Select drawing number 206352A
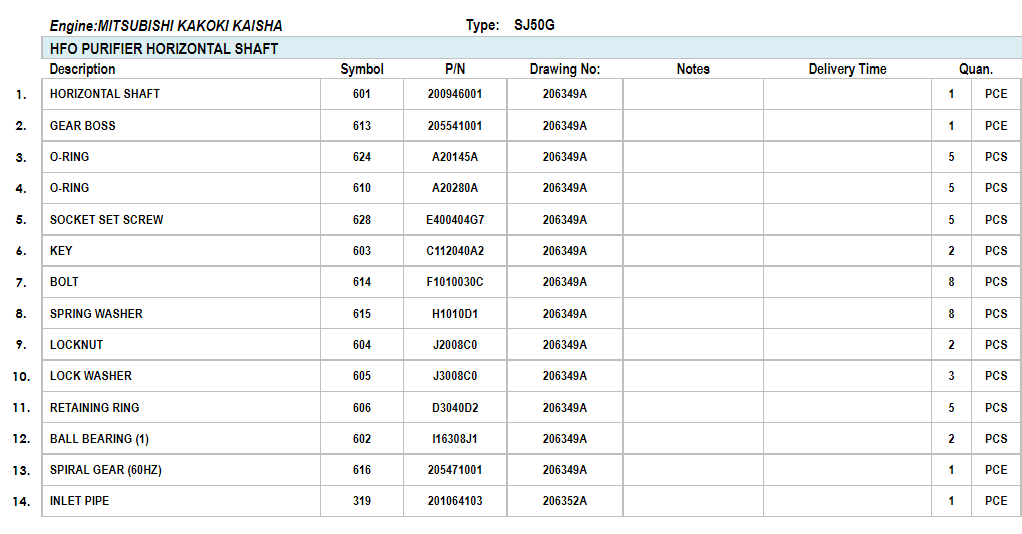This screenshot has width=1022, height=534. (565, 501)
